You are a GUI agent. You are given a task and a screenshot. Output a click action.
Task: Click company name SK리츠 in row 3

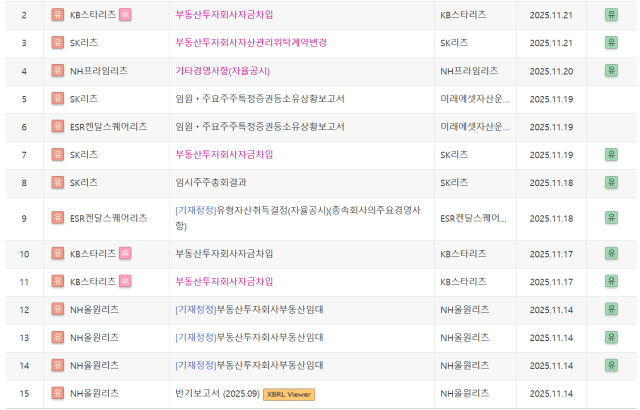click(84, 42)
